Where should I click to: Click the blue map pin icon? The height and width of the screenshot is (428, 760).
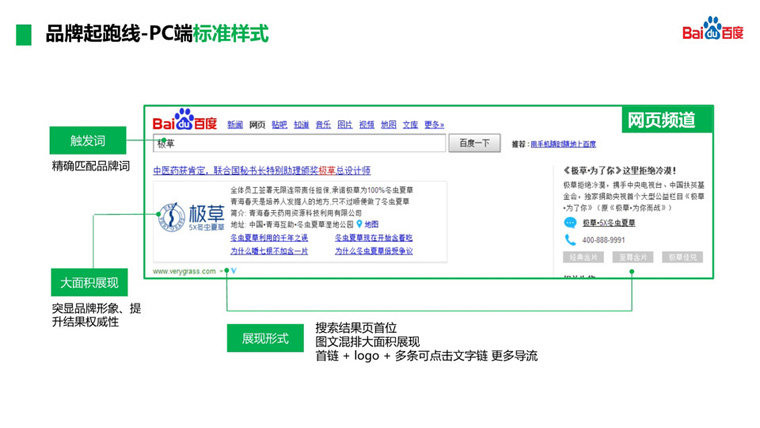pos(359,224)
